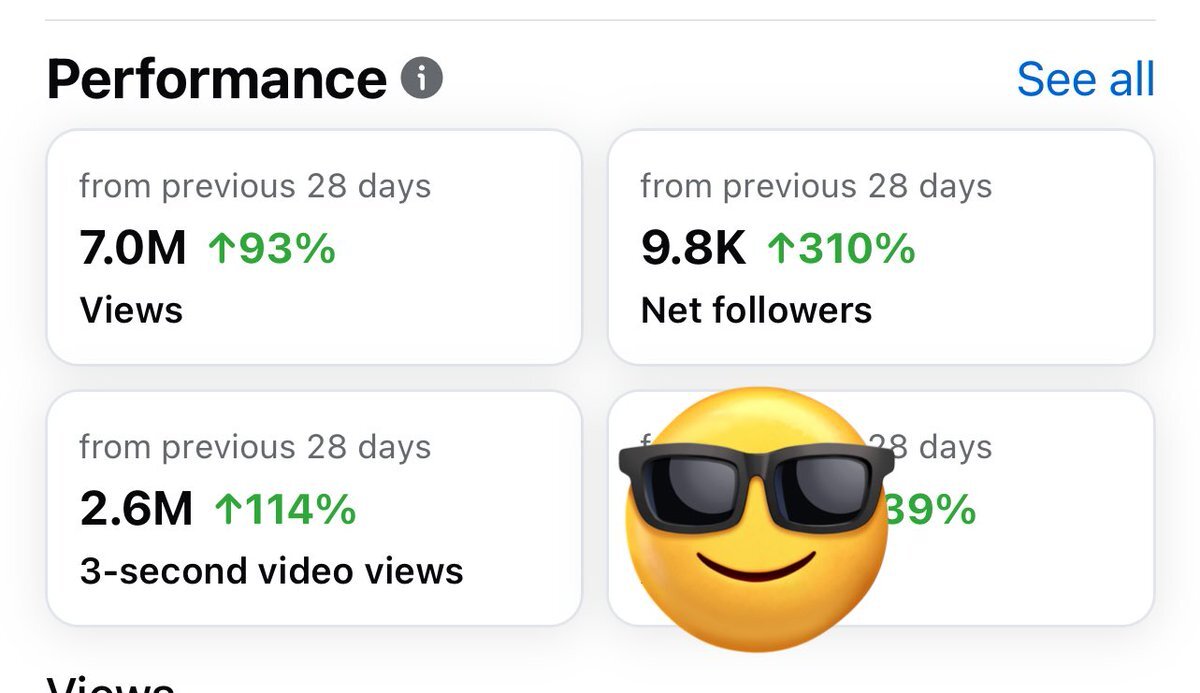Click the green 310% increase indicator
Screen dimensions: 1200x693
pos(841,248)
